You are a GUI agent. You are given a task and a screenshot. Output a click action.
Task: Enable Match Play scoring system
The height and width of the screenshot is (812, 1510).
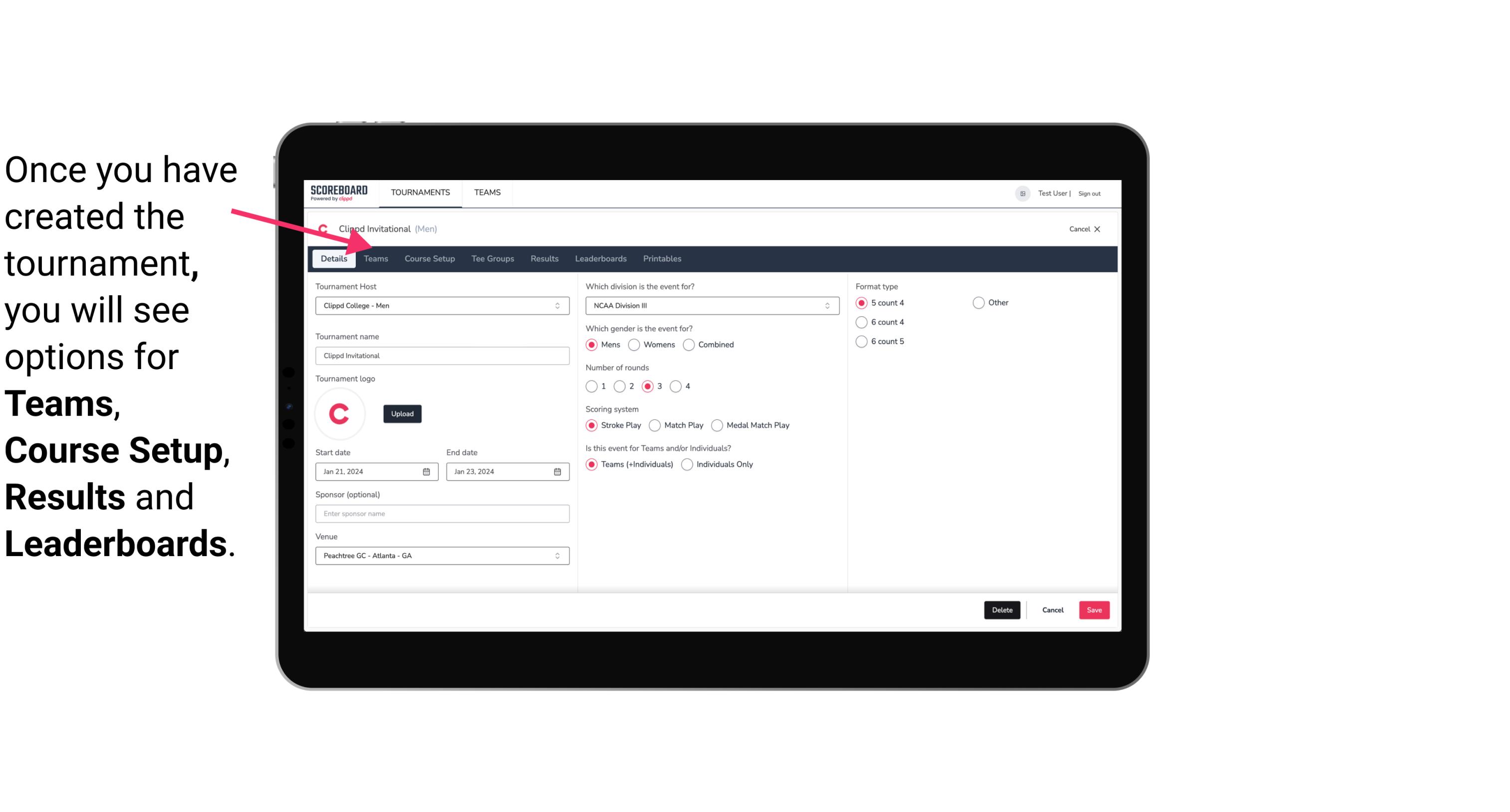point(655,425)
